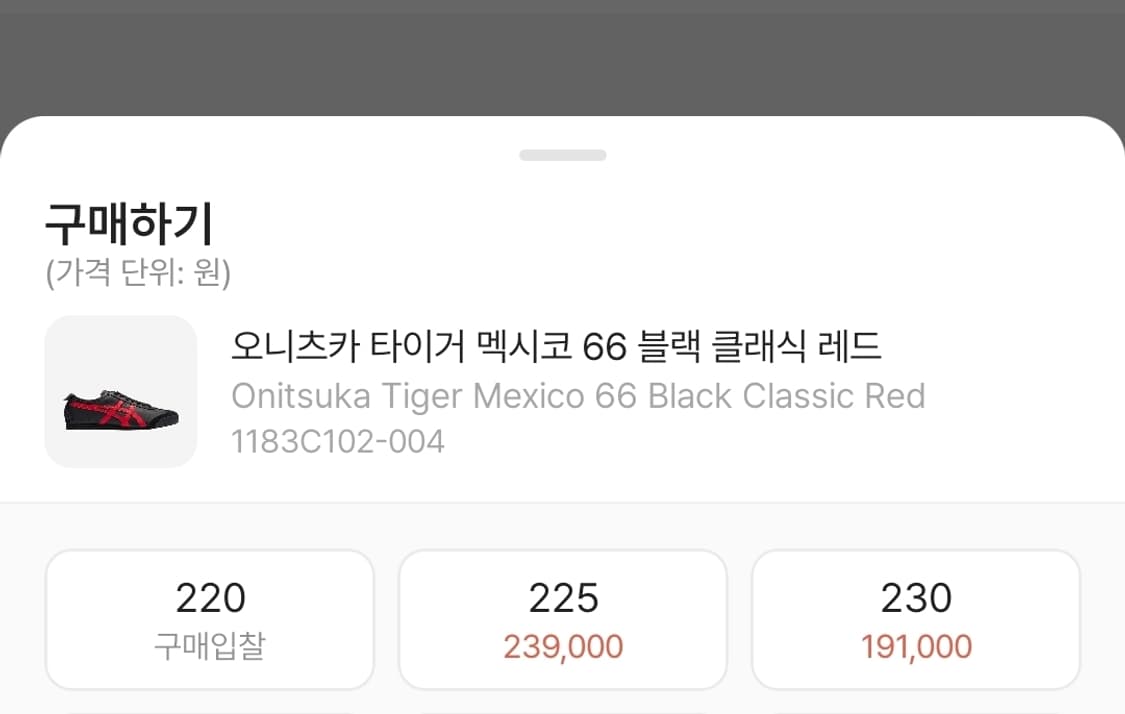Click the 구매입찰 label in size 220 box
This screenshot has width=1125, height=714.
click(209, 646)
